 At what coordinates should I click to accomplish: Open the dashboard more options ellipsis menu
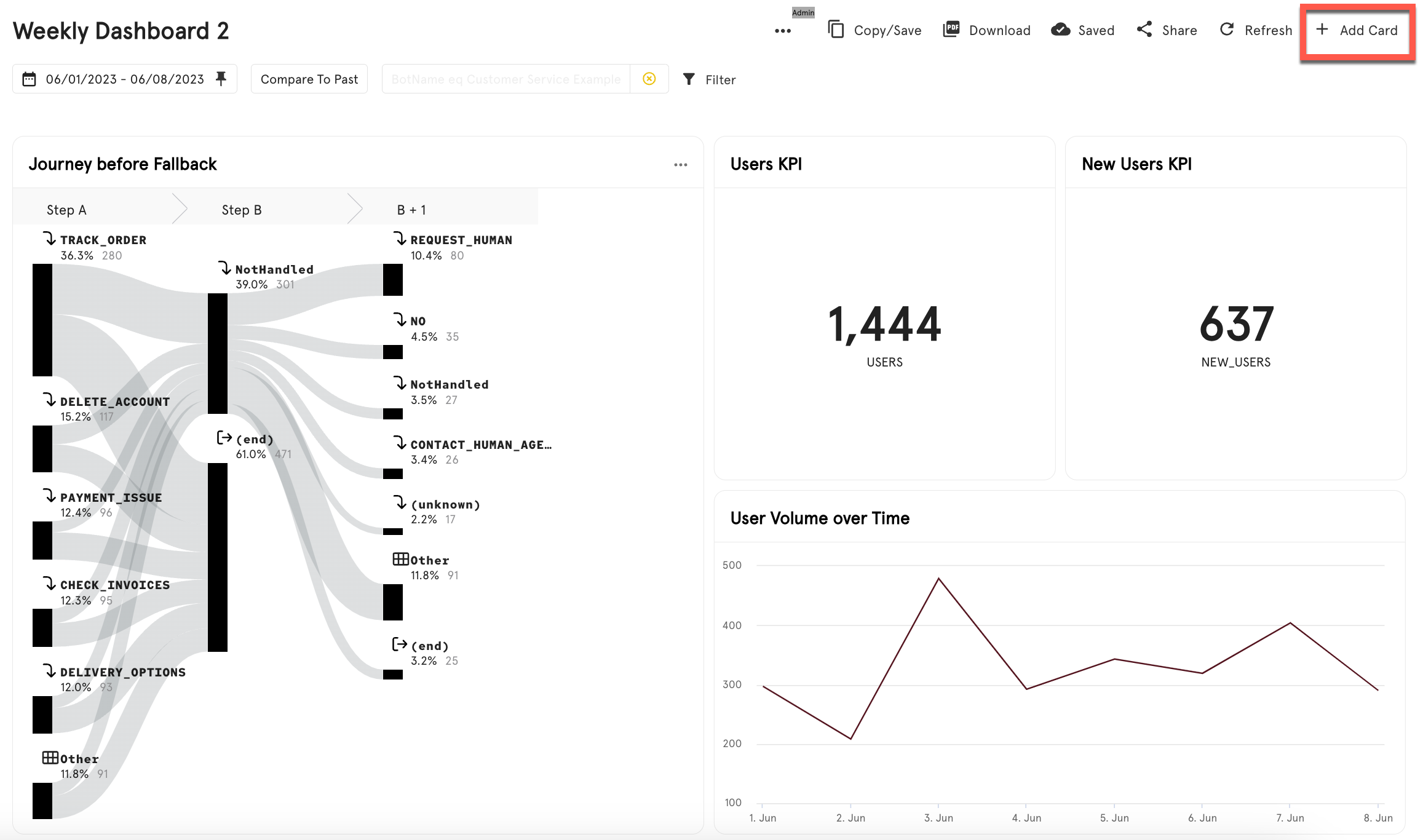coord(782,31)
